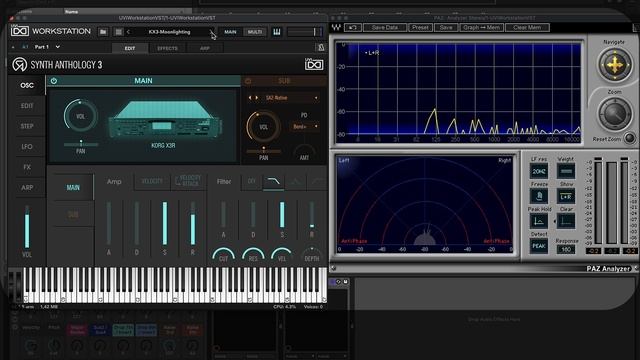Open the KX3-Moonlighting preset name menu

click(x=169, y=32)
